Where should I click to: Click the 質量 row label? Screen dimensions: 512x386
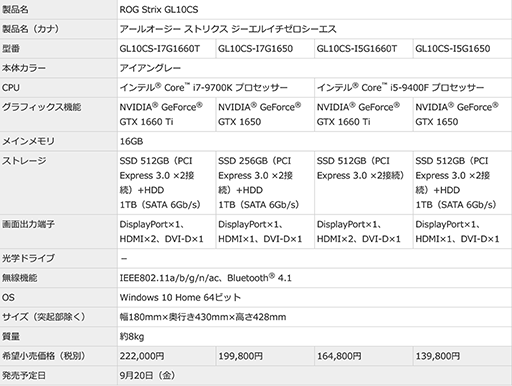(x=11, y=336)
